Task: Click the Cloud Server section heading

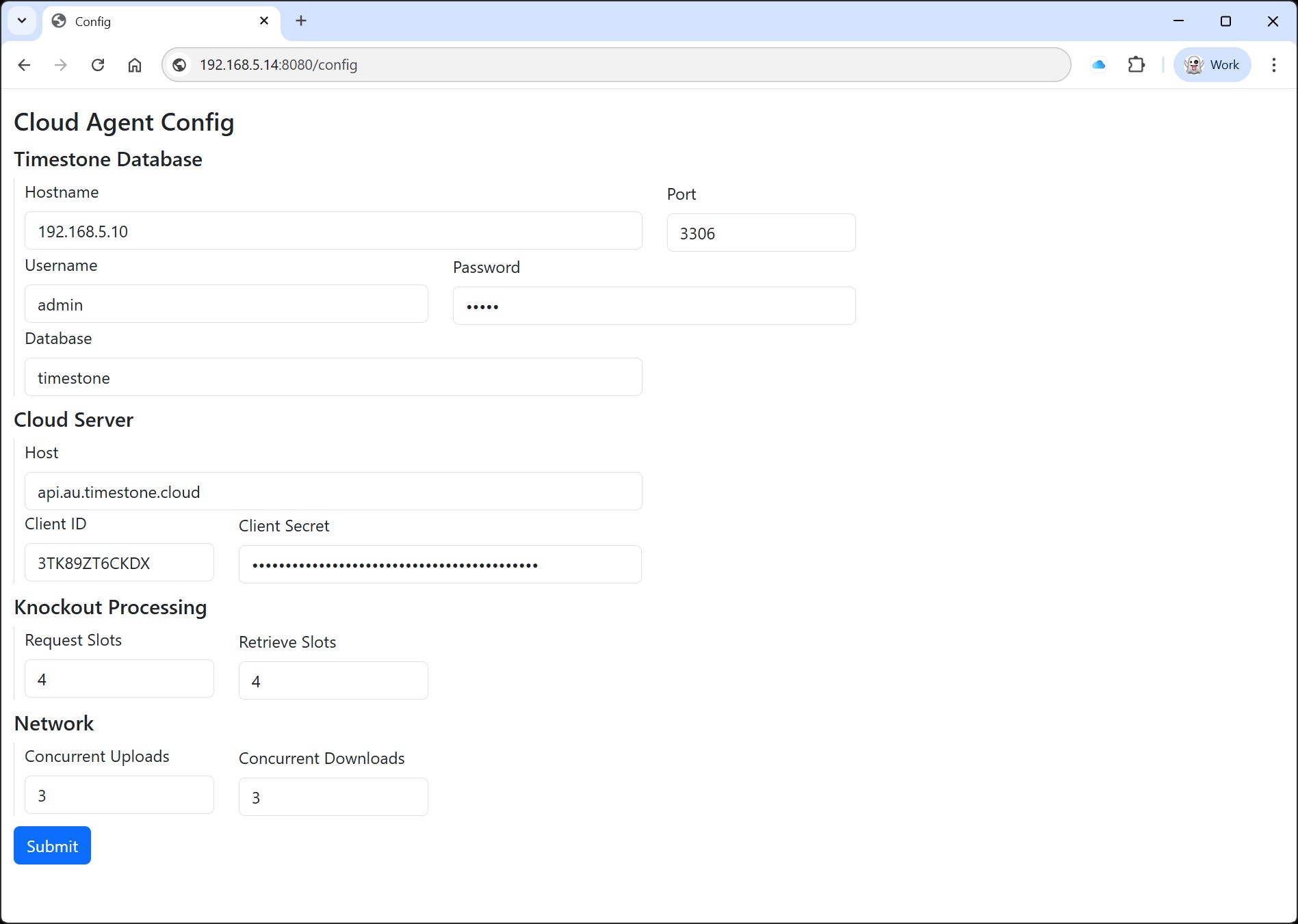Action: point(74,420)
